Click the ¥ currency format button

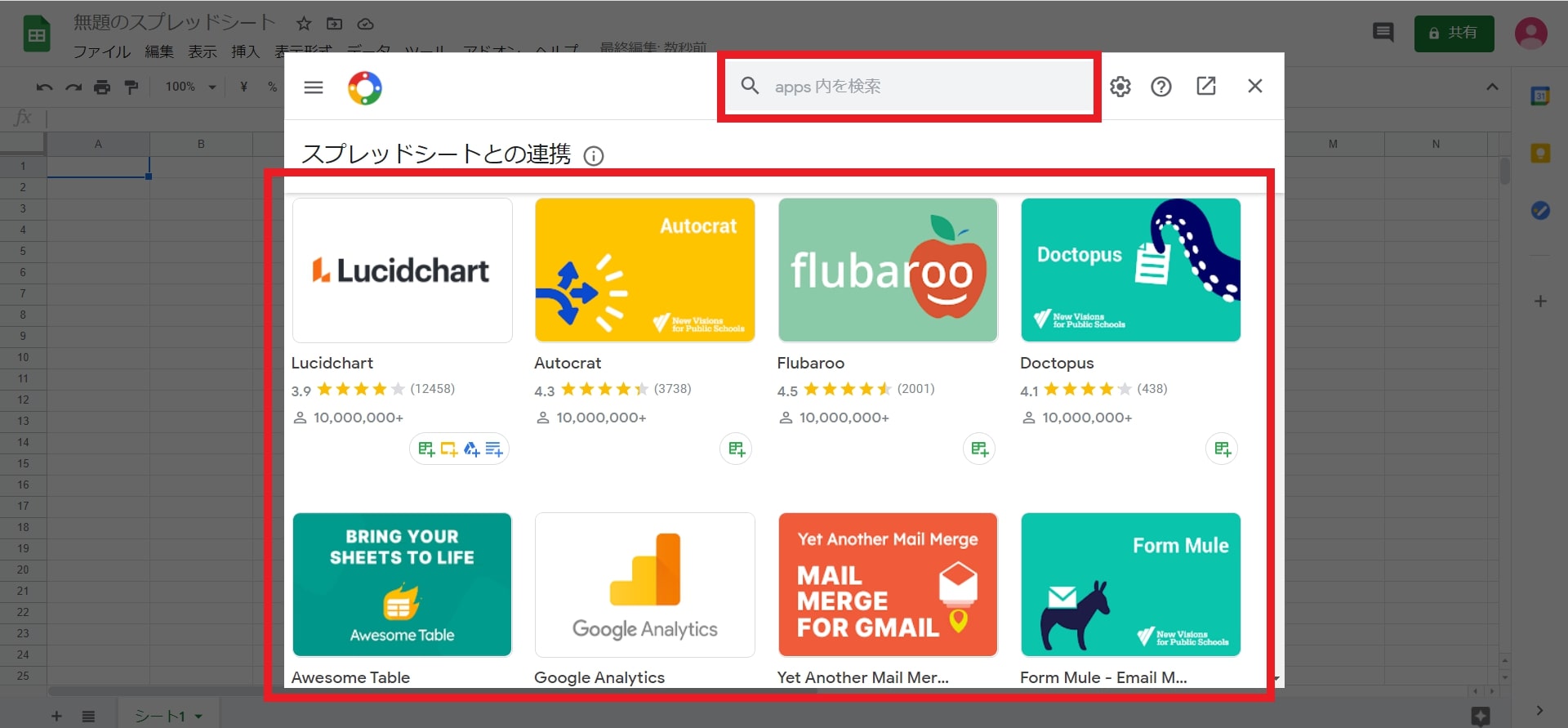(243, 87)
